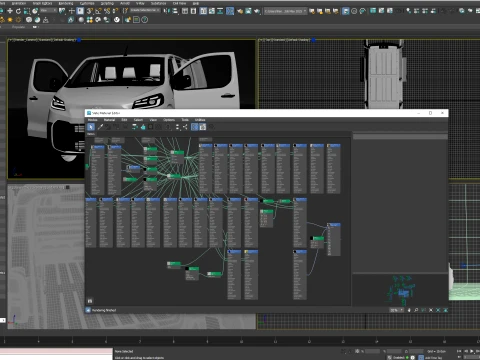Screen dimensions: 480x360
Task: Pick material from object with eyedropper
Action: coord(100,127)
